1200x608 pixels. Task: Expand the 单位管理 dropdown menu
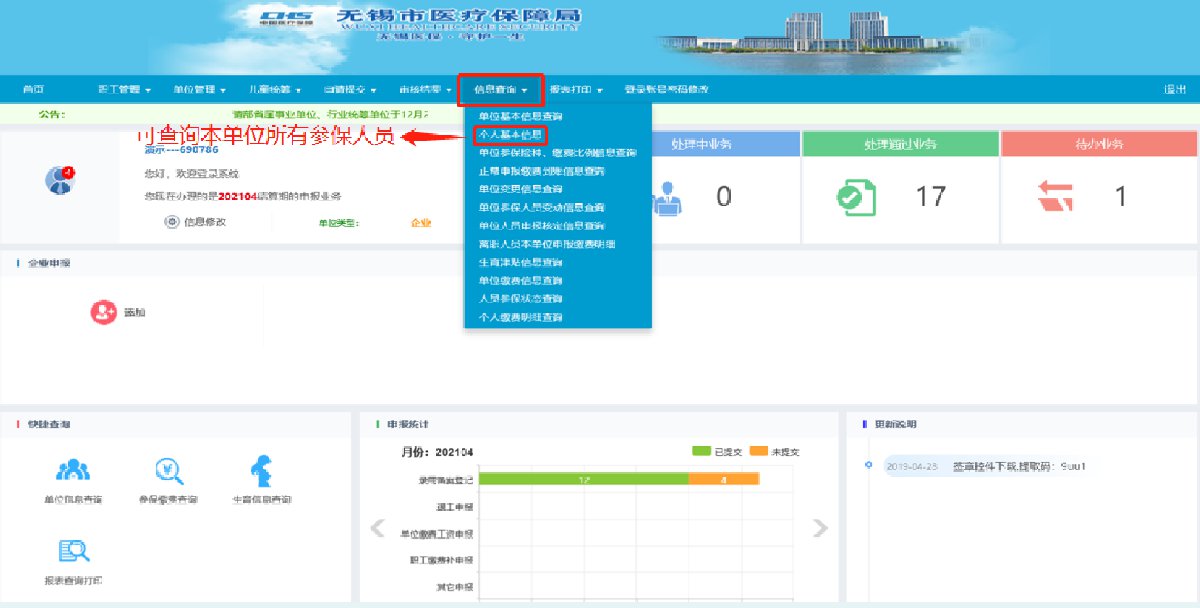click(x=199, y=90)
